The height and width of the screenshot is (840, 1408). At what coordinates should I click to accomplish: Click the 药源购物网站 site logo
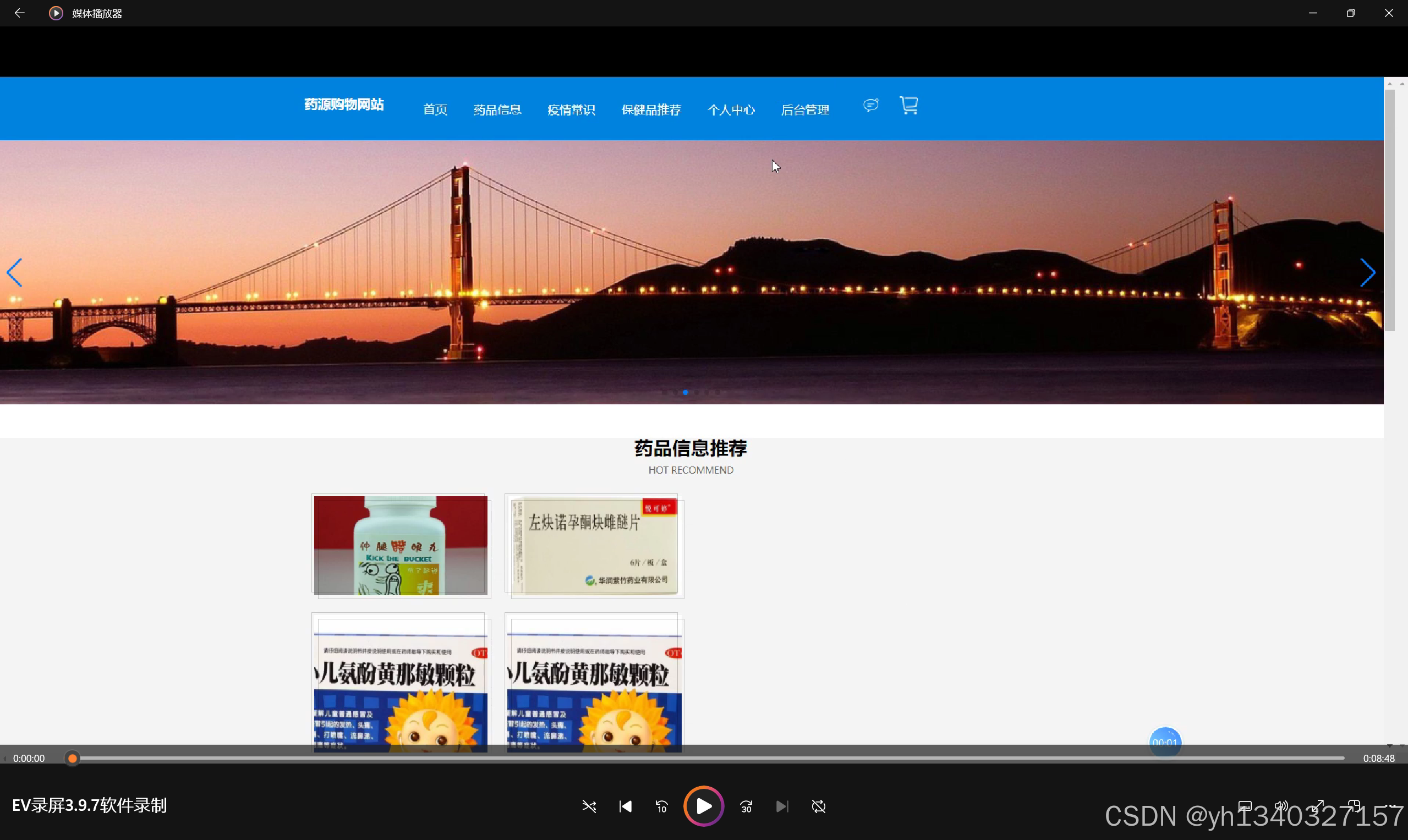344,105
